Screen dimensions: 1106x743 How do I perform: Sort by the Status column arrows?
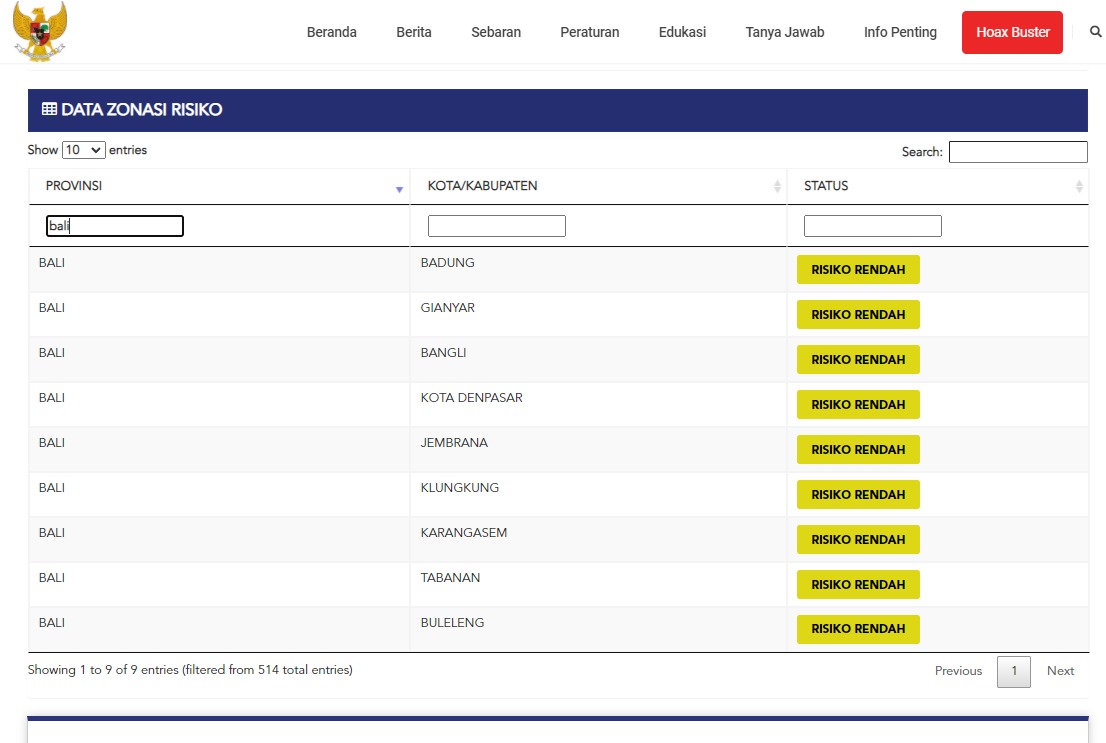pyautogui.click(x=1079, y=187)
